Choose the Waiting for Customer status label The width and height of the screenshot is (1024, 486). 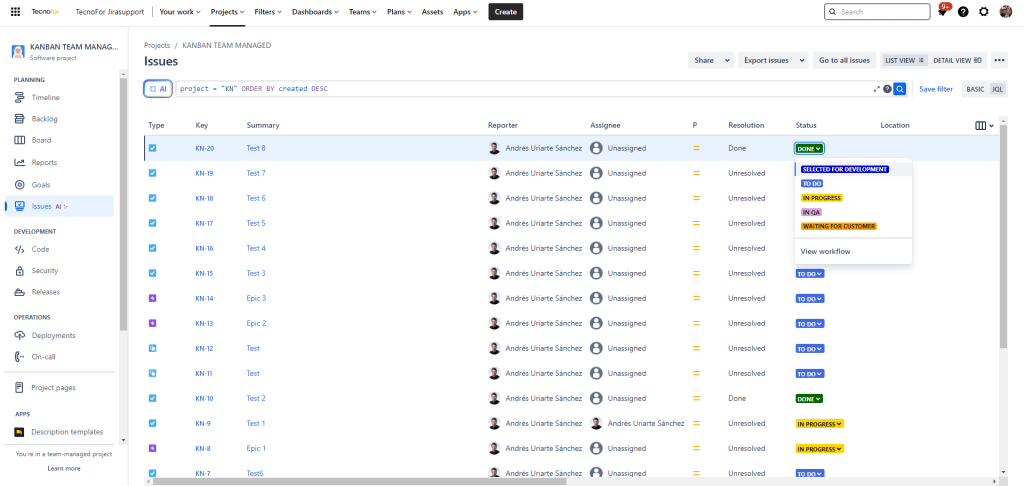[838, 226]
